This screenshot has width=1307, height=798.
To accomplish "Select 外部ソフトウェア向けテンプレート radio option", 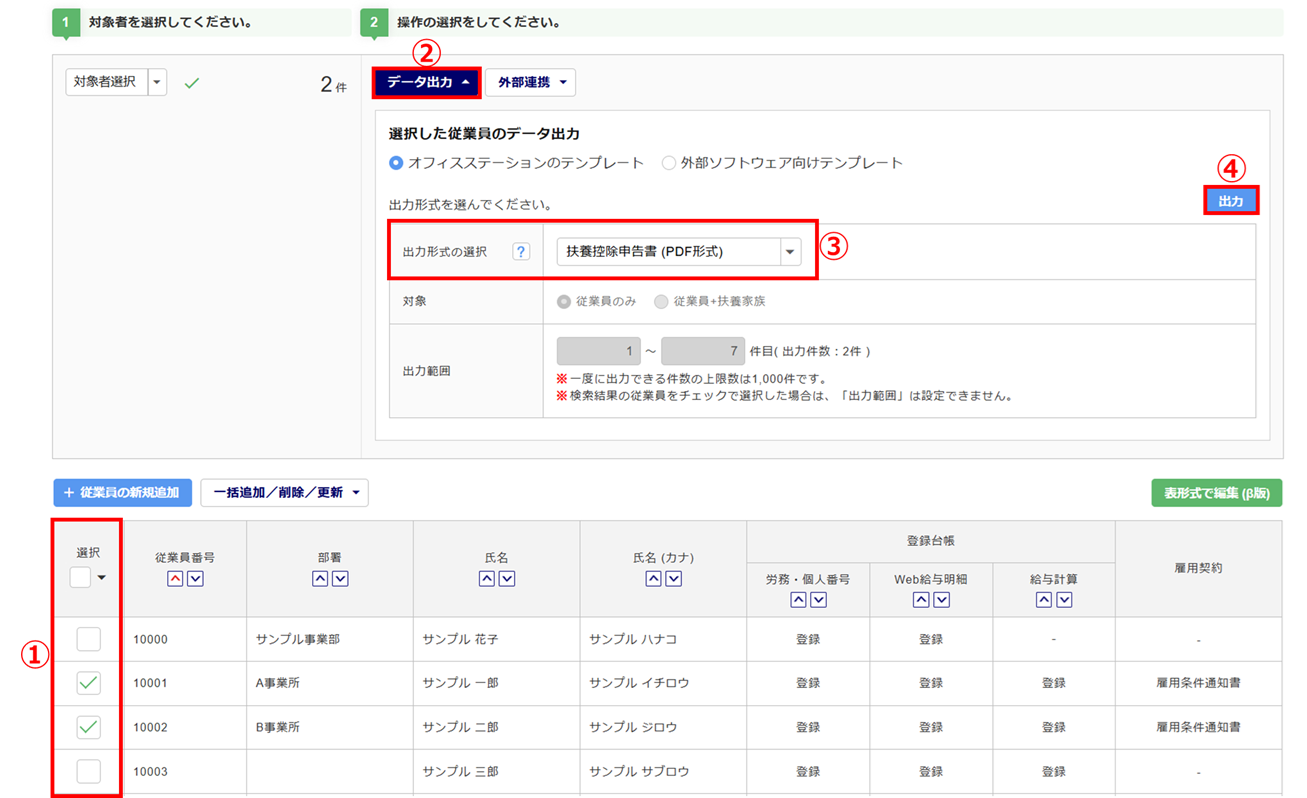I will (x=669, y=163).
